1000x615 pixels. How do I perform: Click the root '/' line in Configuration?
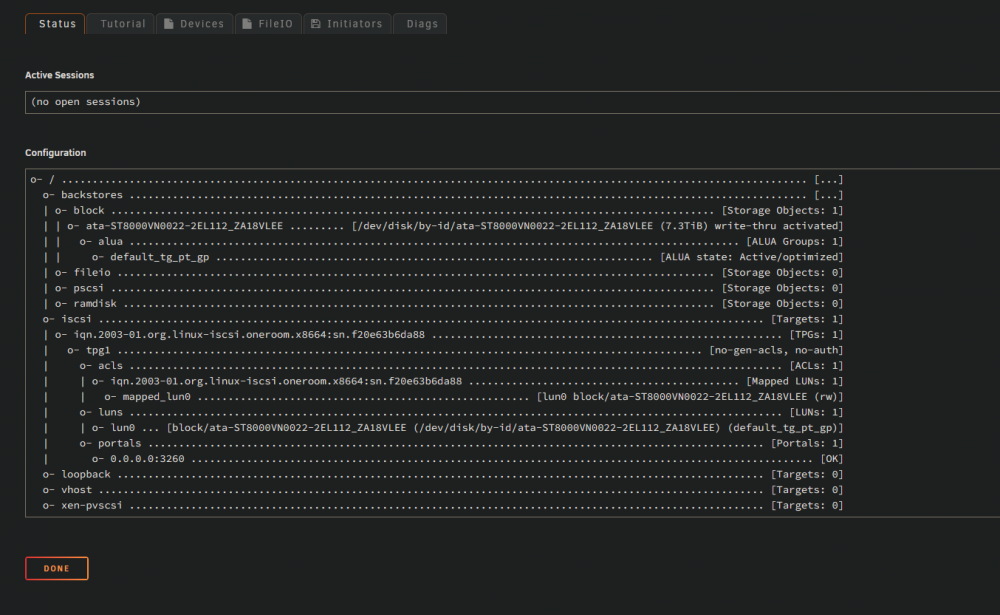pyautogui.click(x=437, y=180)
